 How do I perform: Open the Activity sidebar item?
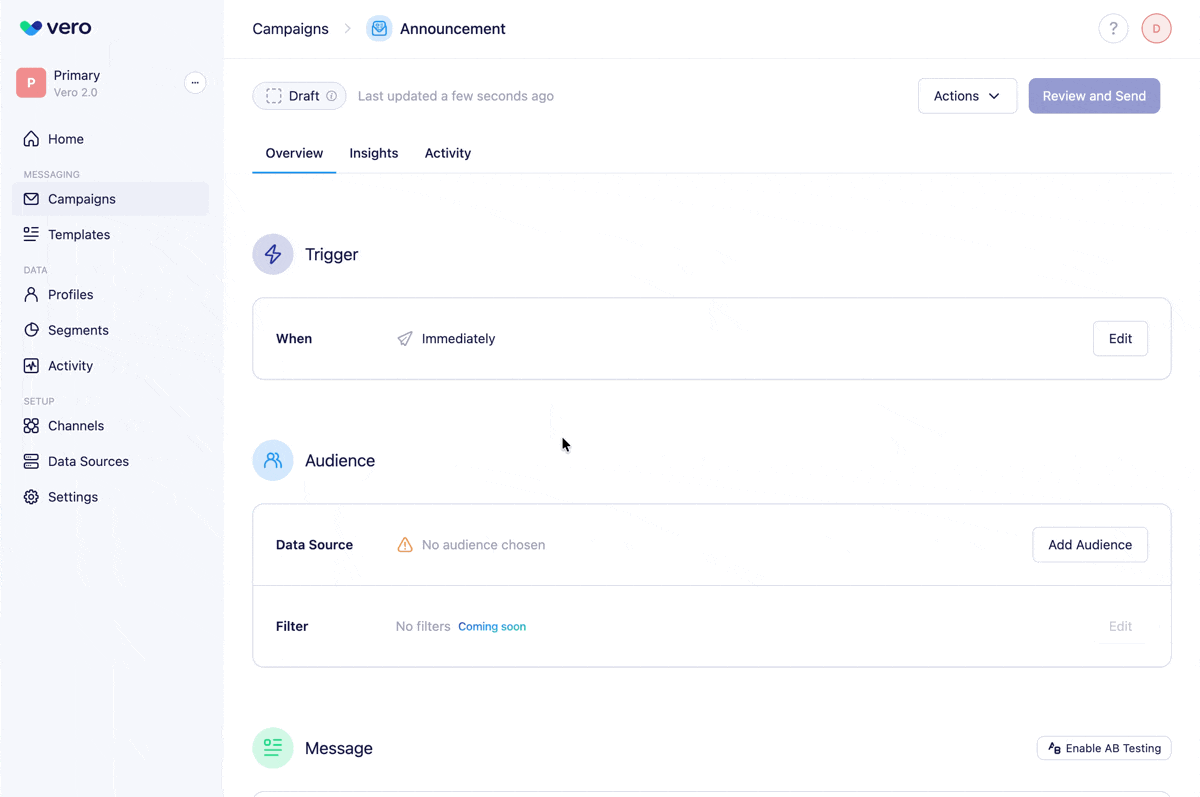click(x=32, y=365)
